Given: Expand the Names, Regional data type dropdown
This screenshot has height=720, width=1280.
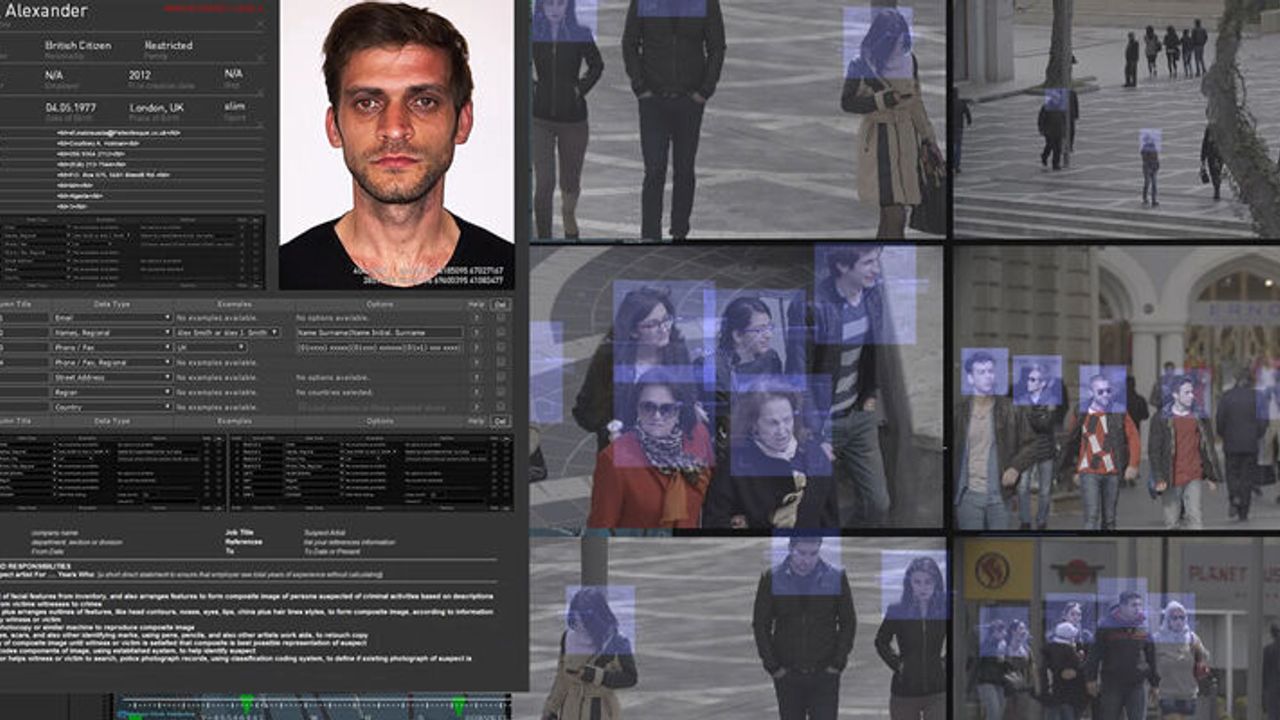Looking at the screenshot, I should pyautogui.click(x=112, y=333).
